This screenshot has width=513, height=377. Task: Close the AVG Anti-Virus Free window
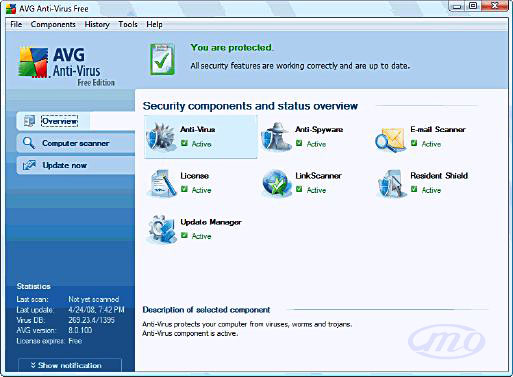click(495, 6)
